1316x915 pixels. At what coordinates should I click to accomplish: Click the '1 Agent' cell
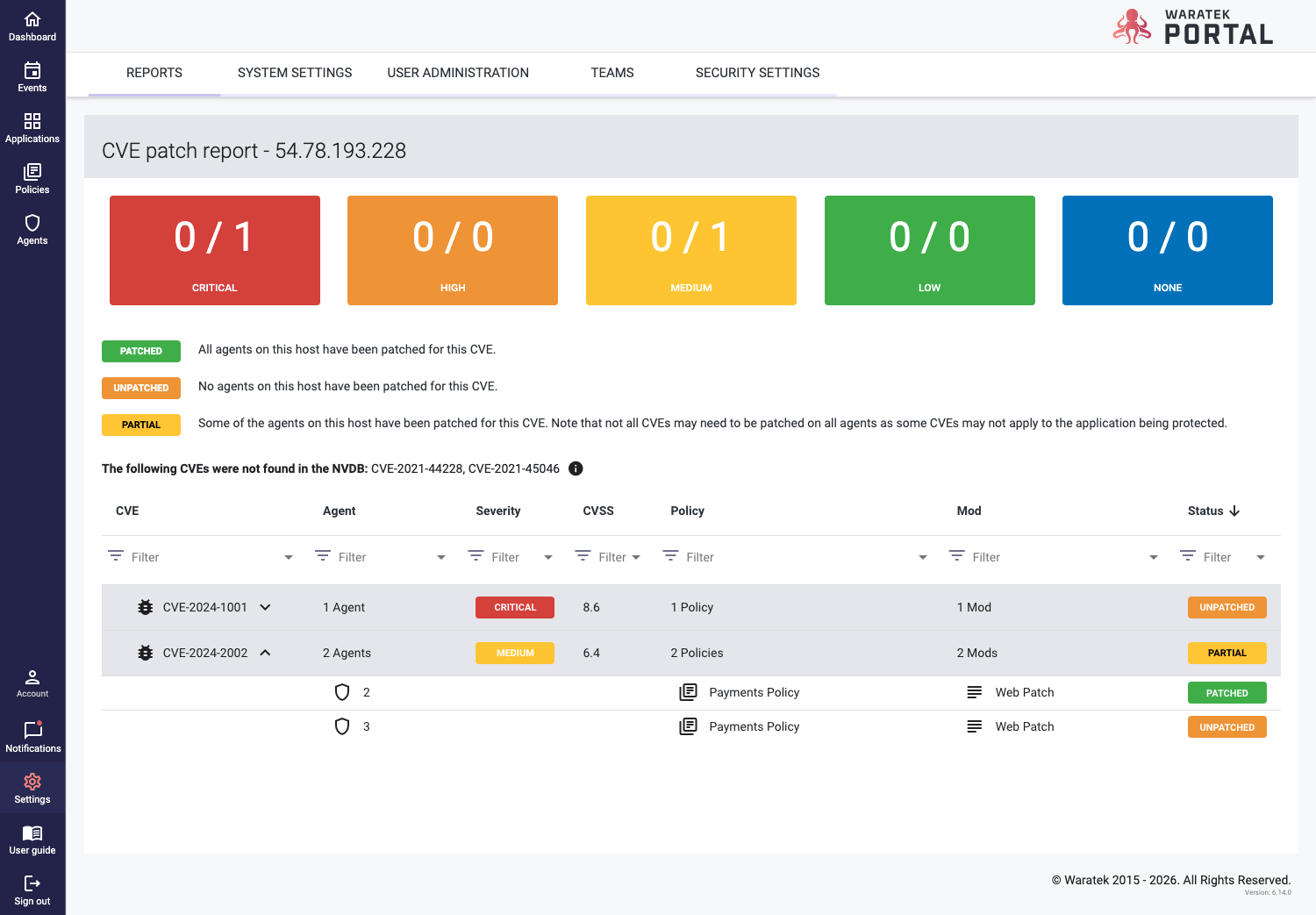(344, 607)
